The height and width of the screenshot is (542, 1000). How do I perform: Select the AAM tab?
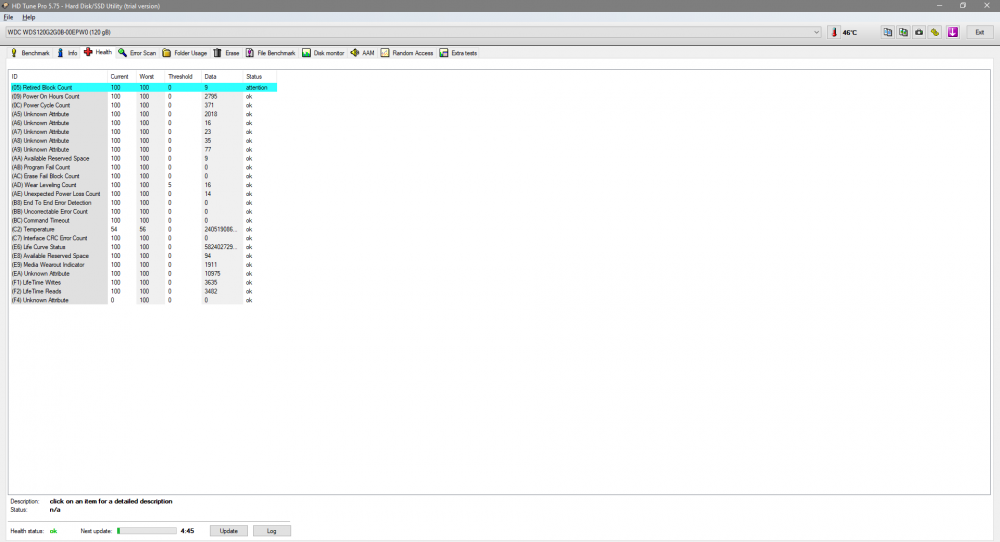point(362,52)
